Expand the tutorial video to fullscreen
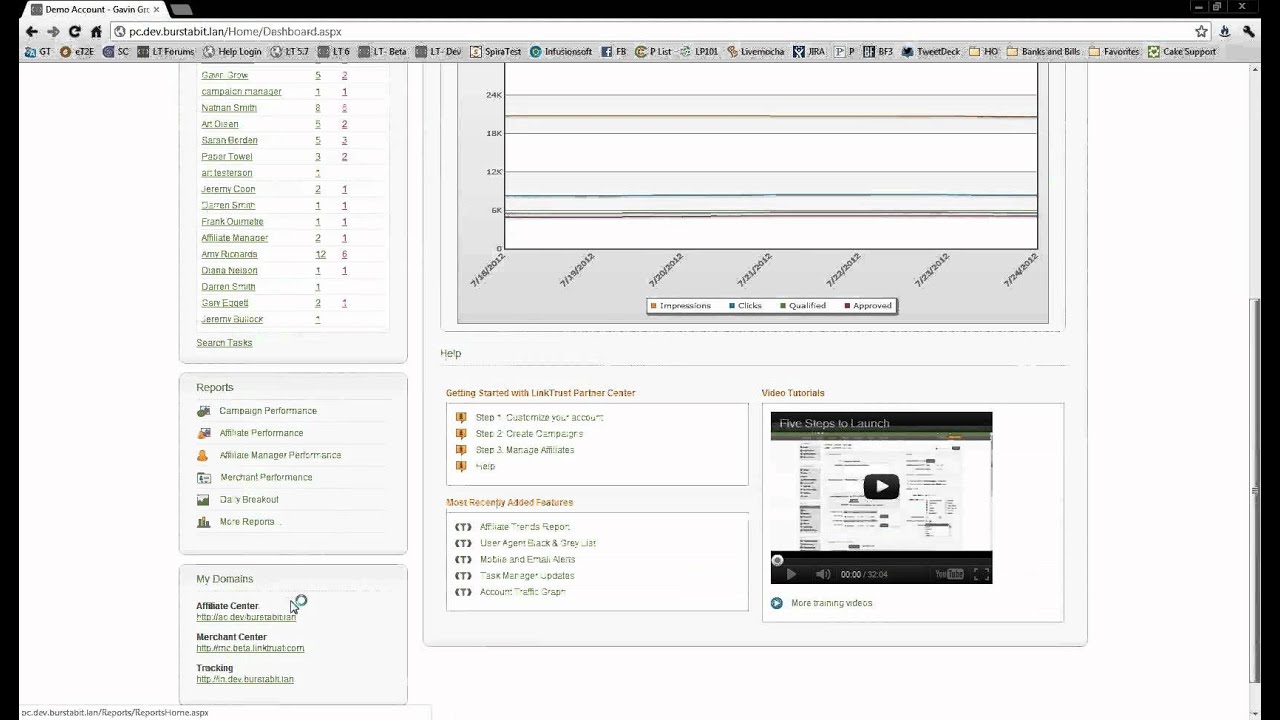This screenshot has width=1280, height=720. point(981,574)
